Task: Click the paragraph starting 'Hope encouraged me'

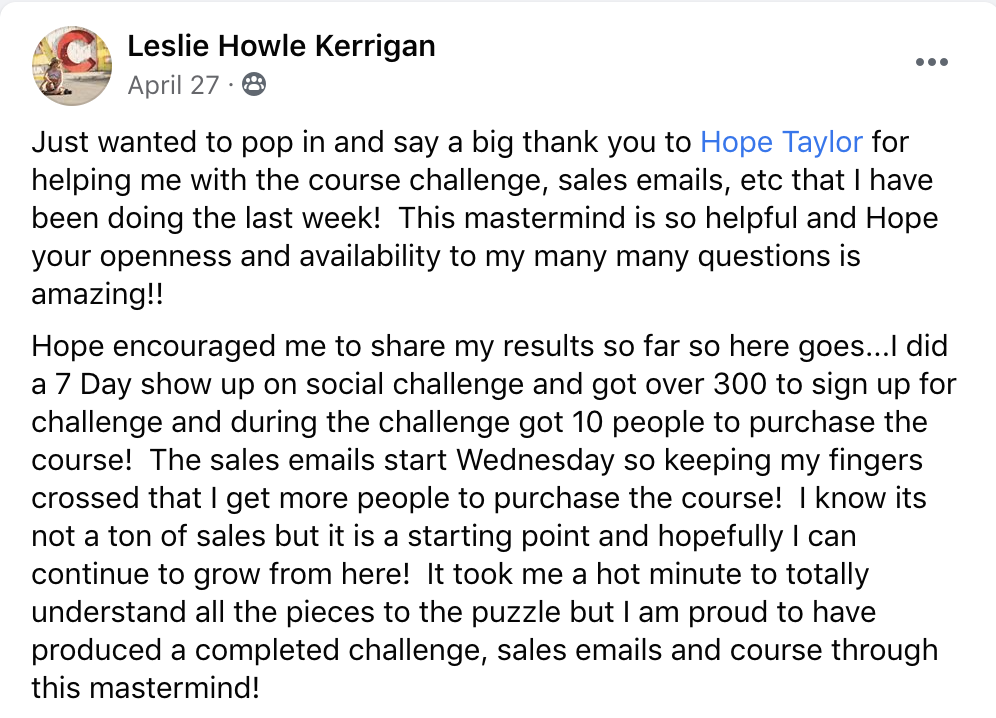Action: point(494,517)
